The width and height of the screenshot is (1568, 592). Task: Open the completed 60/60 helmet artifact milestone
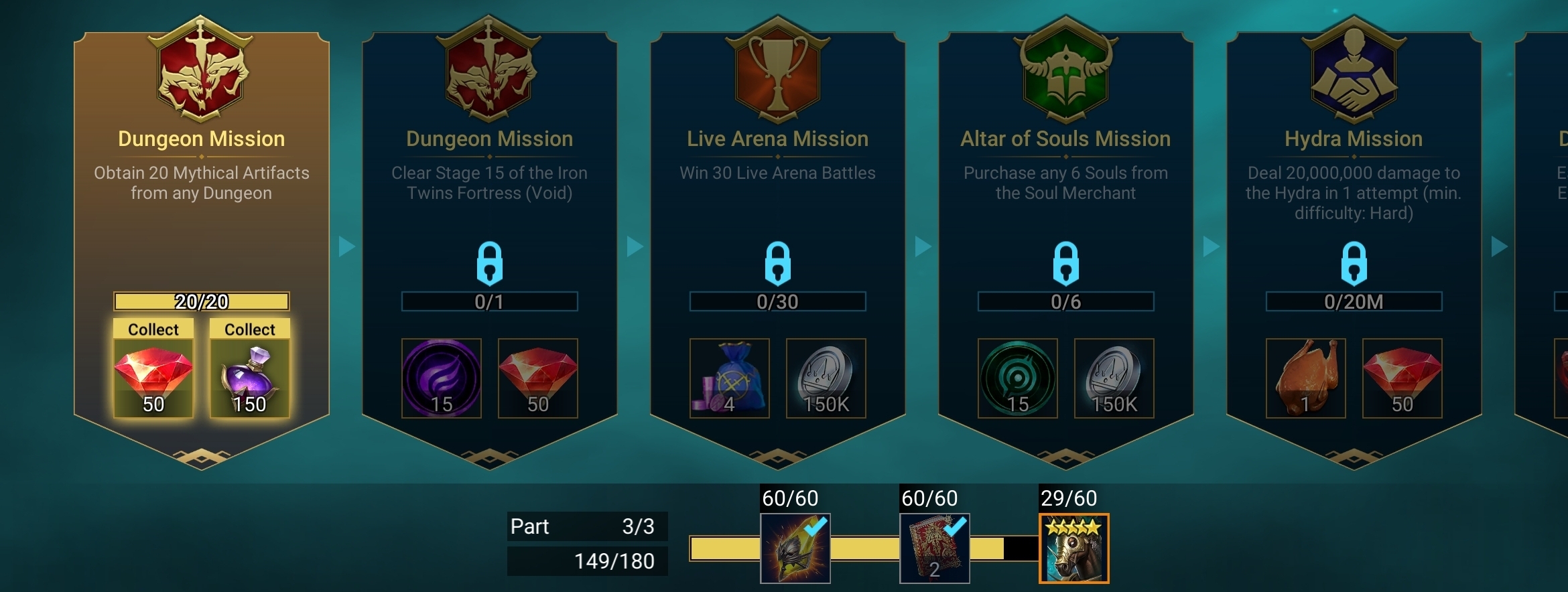click(795, 548)
